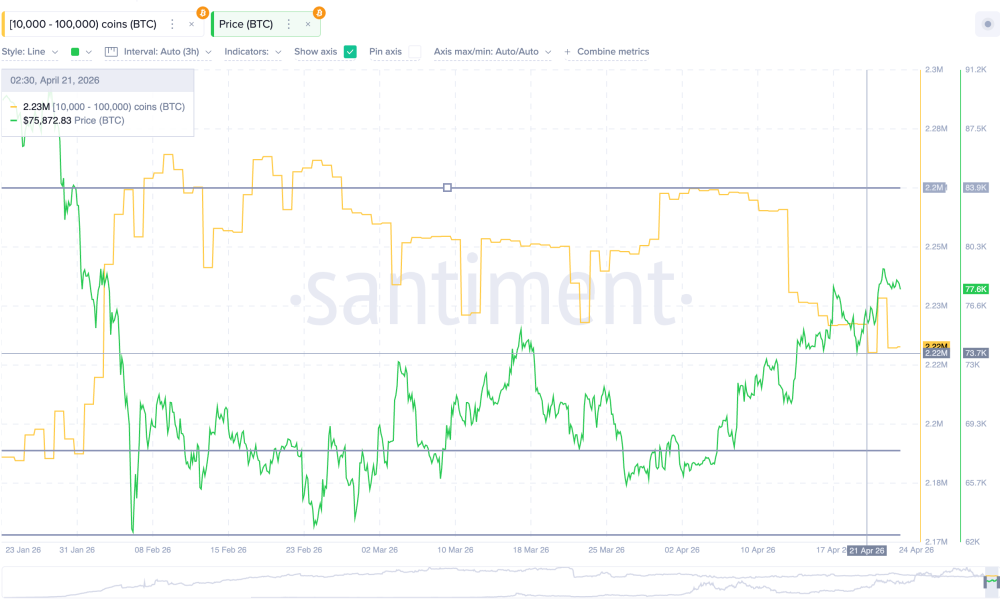Click the interval calendar icon
This screenshot has height=600, width=1000.
coord(111,52)
